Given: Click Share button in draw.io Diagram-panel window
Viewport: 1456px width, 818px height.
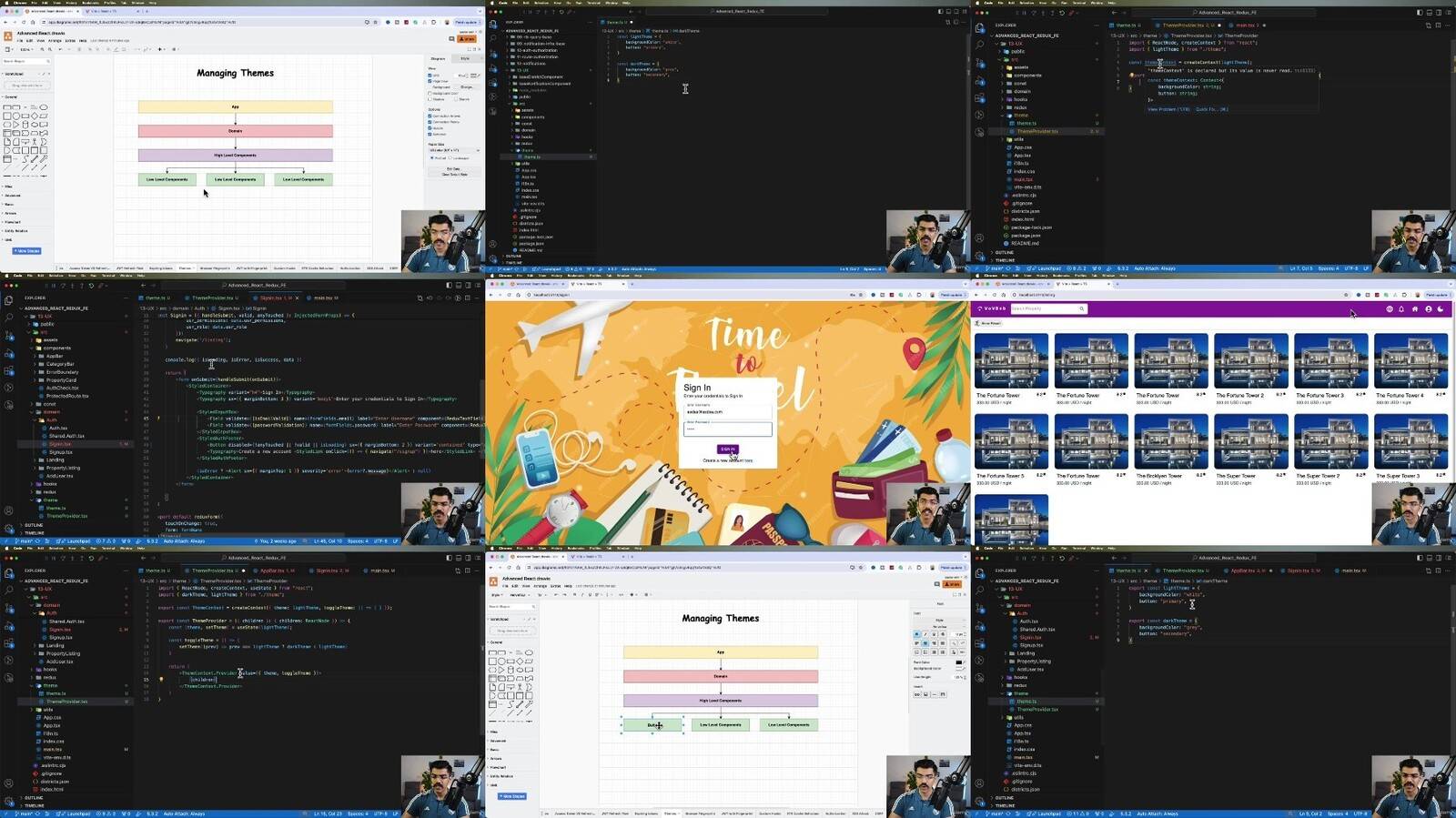Looking at the screenshot, I should (x=468, y=39).
